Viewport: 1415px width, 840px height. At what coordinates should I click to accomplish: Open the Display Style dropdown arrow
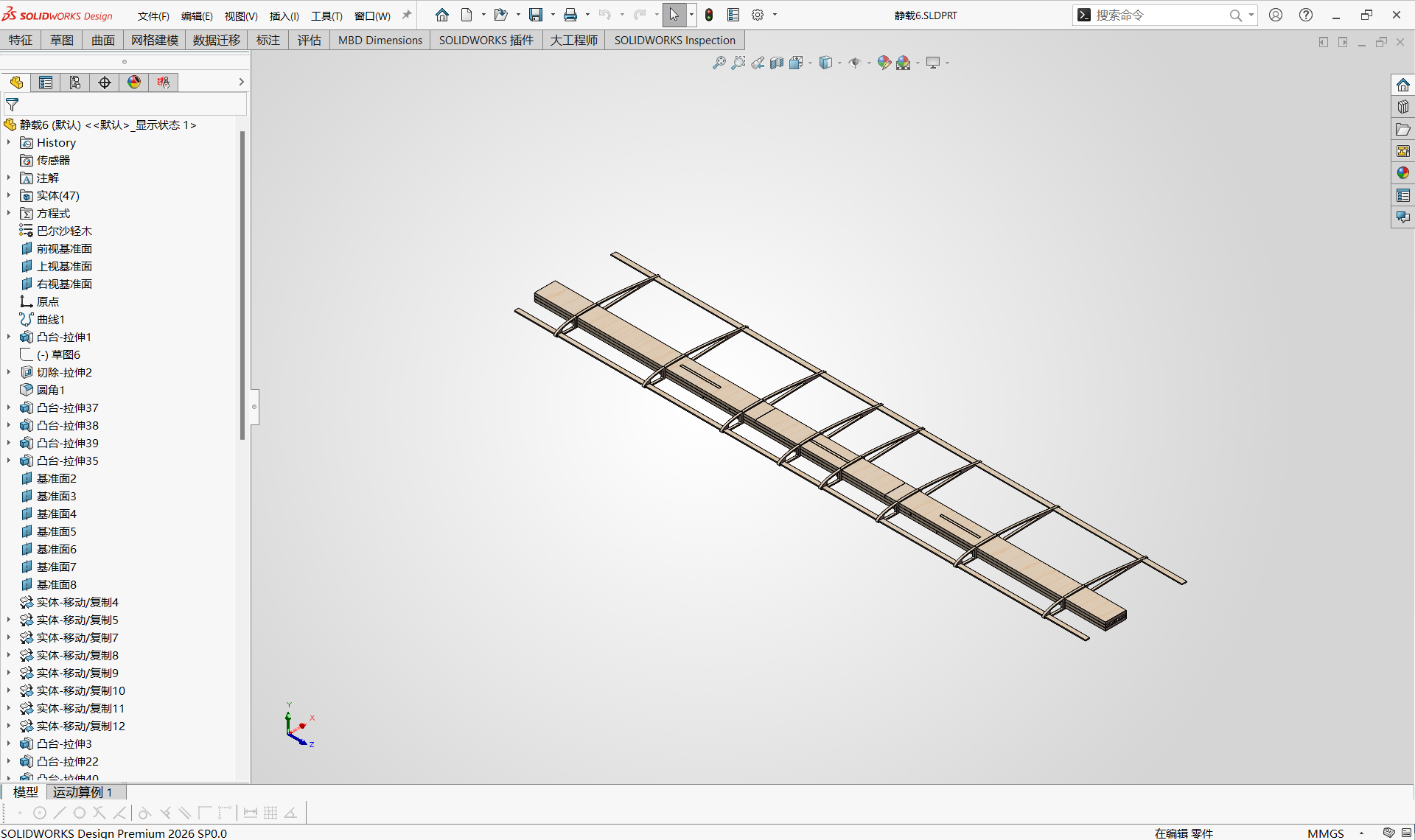coord(839,63)
